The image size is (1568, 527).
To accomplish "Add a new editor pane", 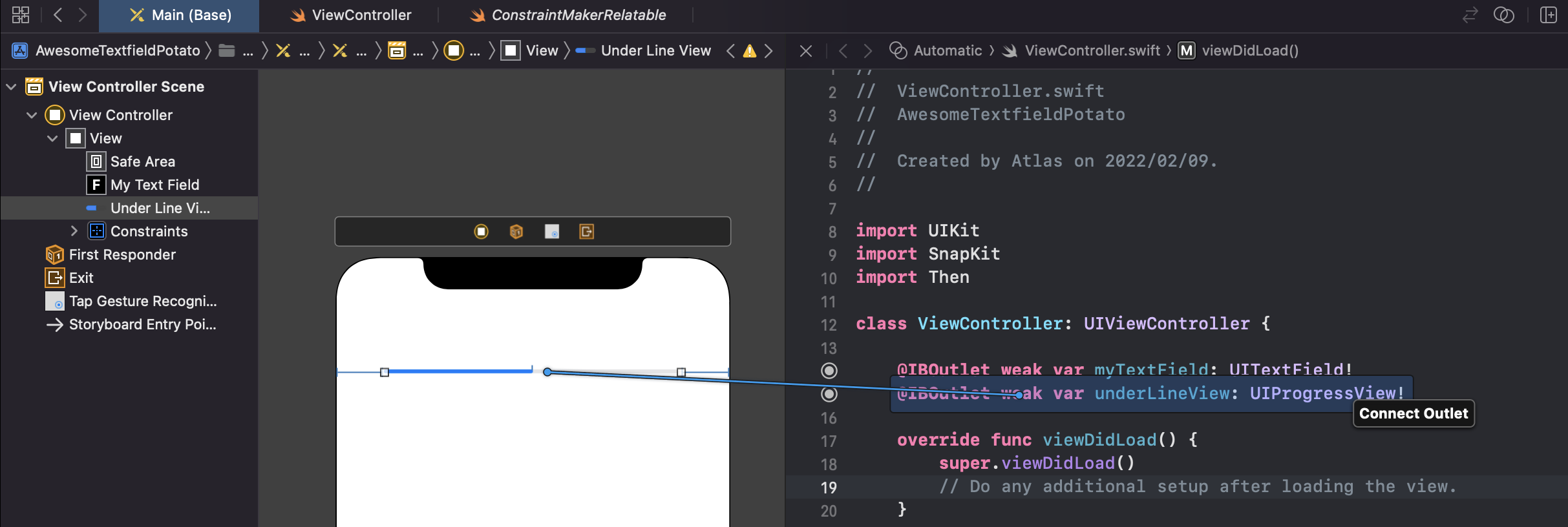I will (1549, 15).
